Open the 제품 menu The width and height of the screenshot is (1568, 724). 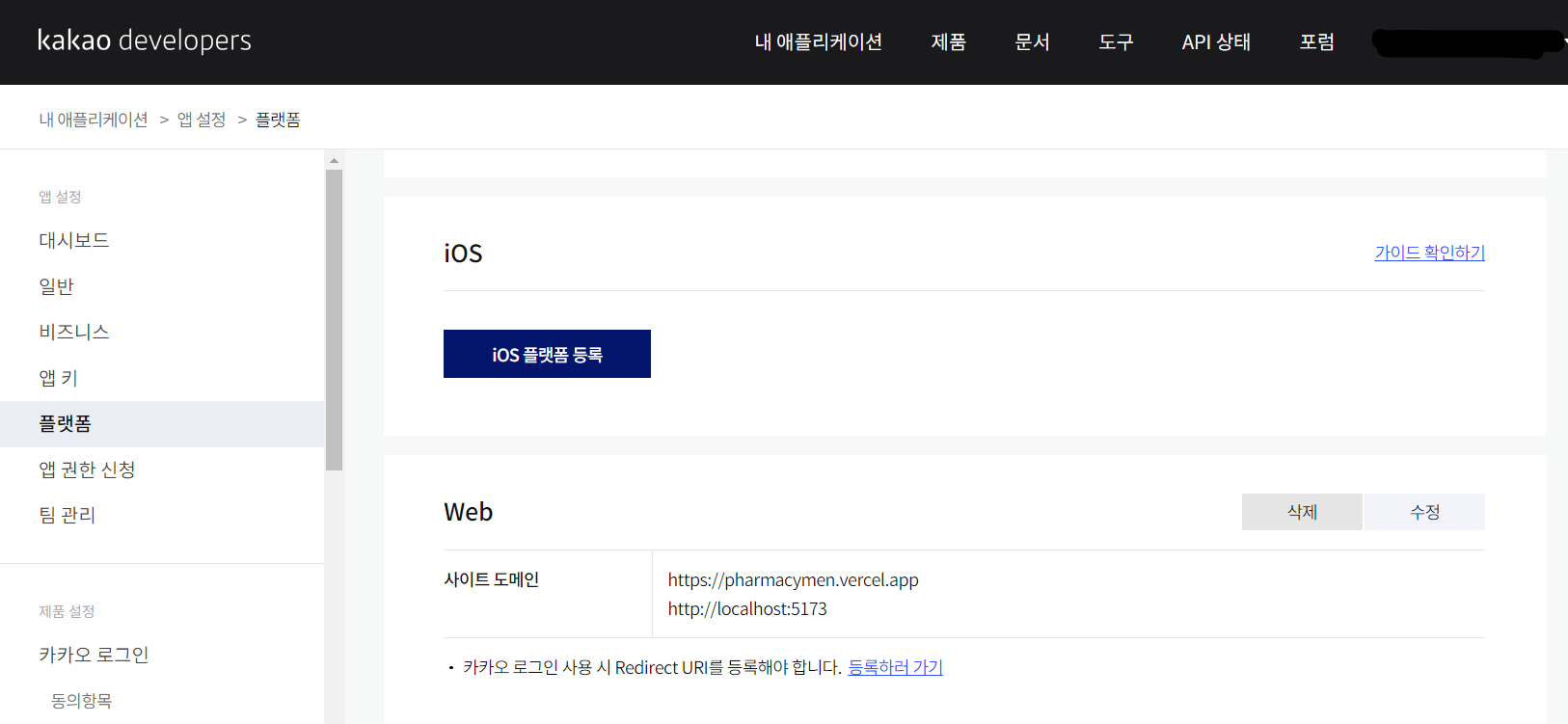click(949, 42)
